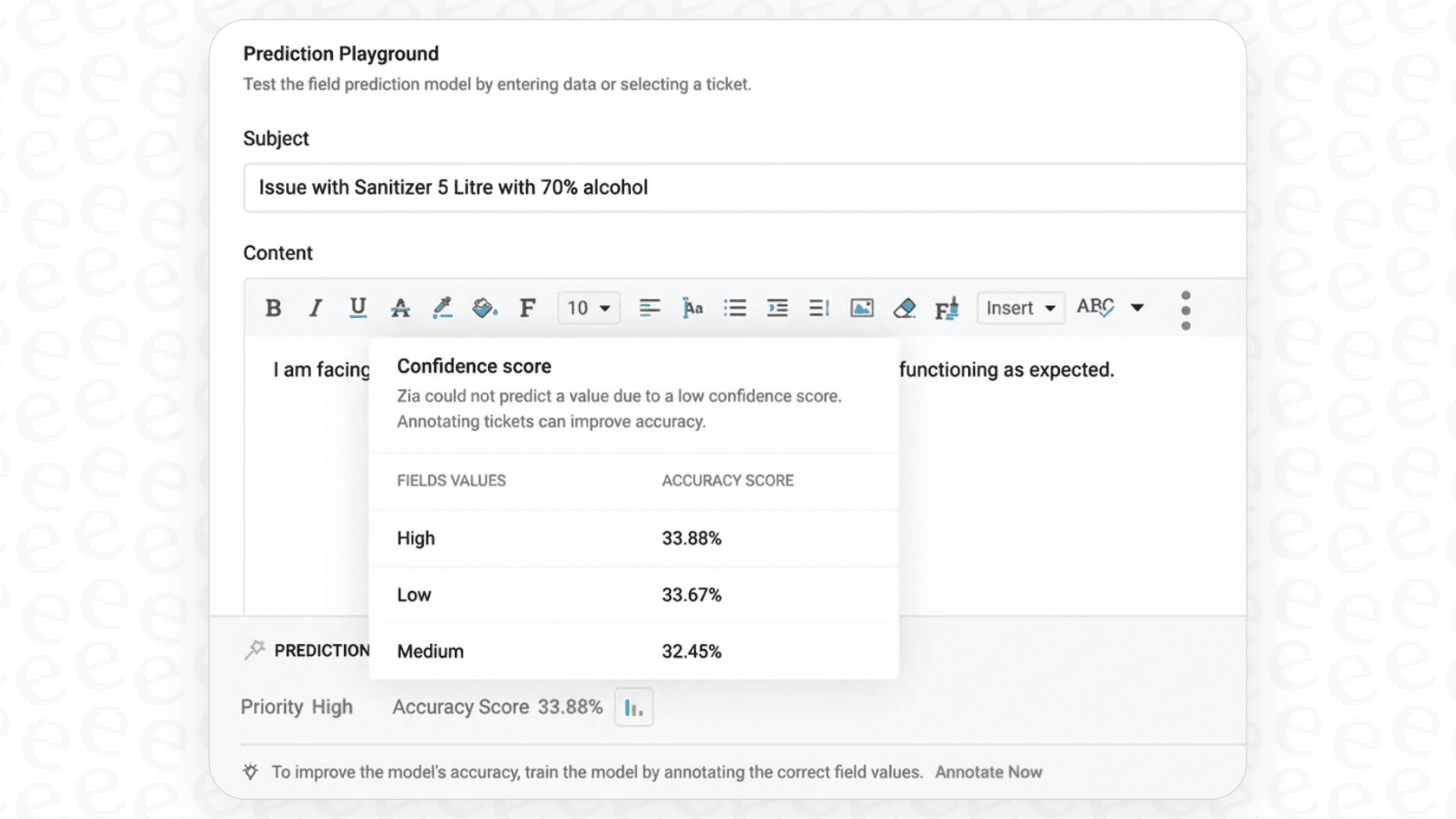Image resolution: width=1456 pixels, height=819 pixels.
Task: Apply the bulleted list format
Action: (x=735, y=308)
